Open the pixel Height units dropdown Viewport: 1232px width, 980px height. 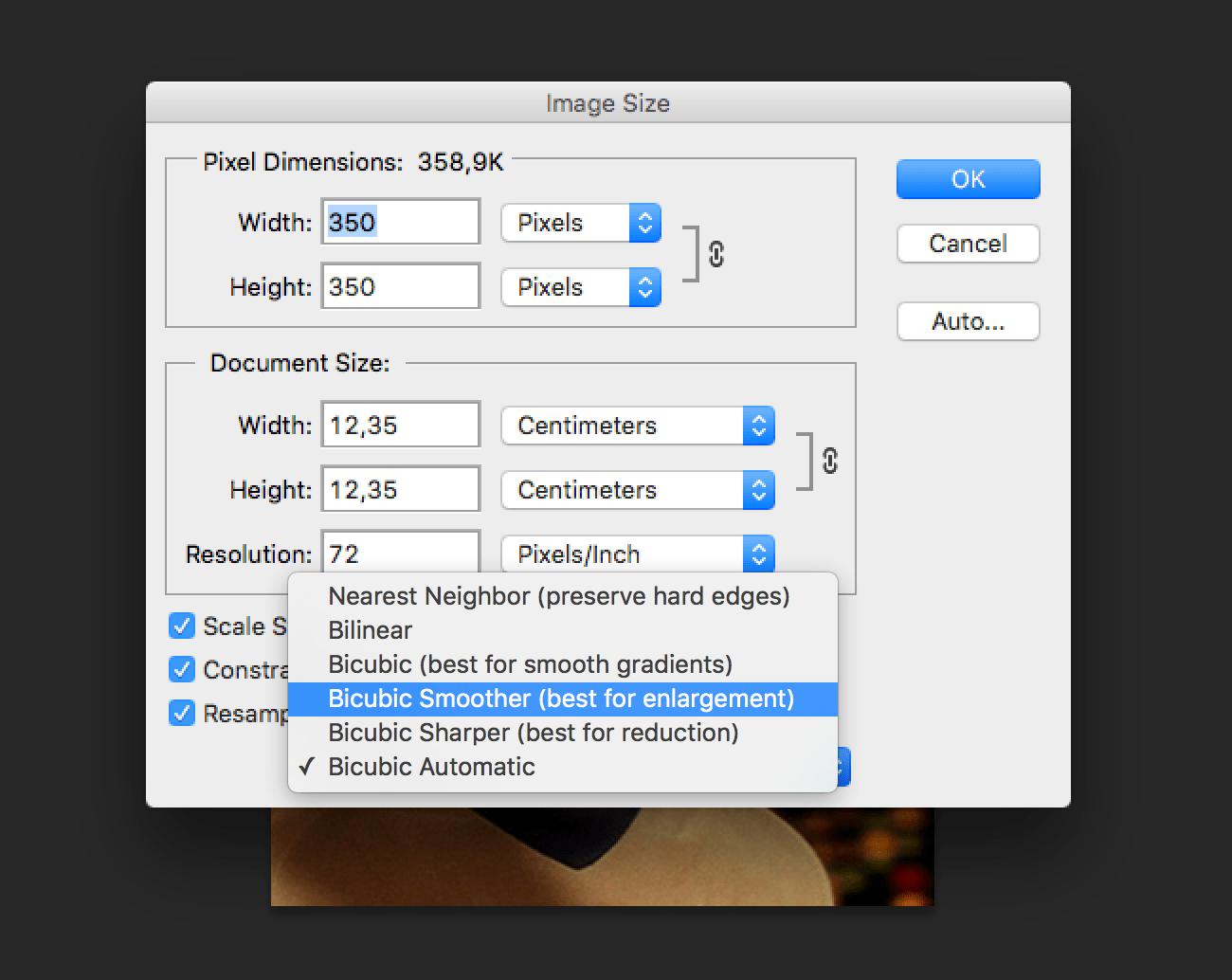[581, 287]
